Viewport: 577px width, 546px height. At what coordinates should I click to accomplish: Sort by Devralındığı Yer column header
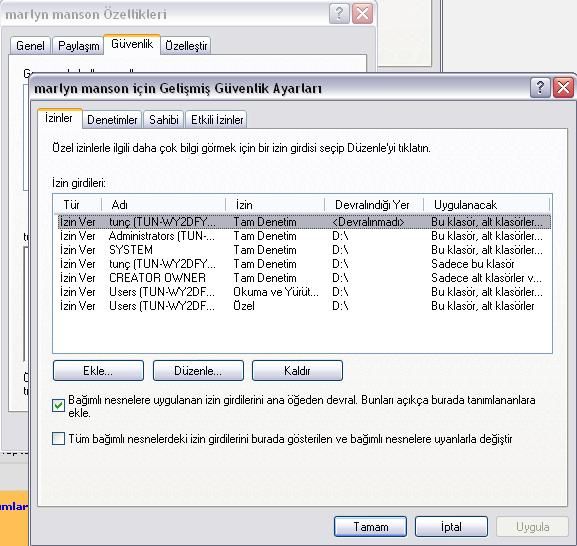[x=374, y=205]
